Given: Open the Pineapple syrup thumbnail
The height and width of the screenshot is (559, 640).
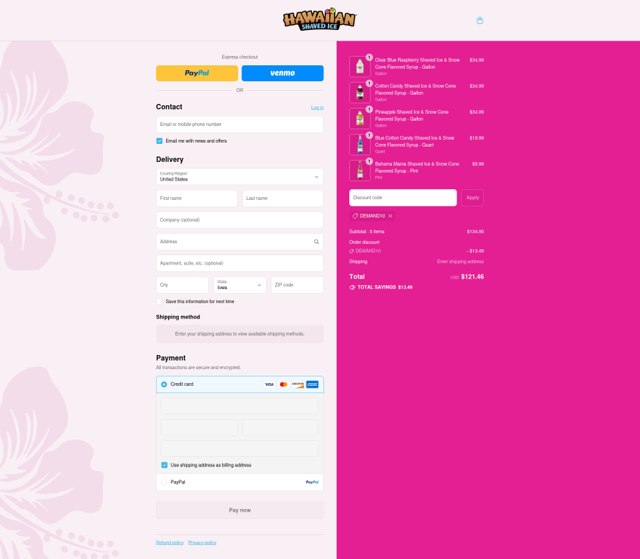Looking at the screenshot, I should [360, 118].
